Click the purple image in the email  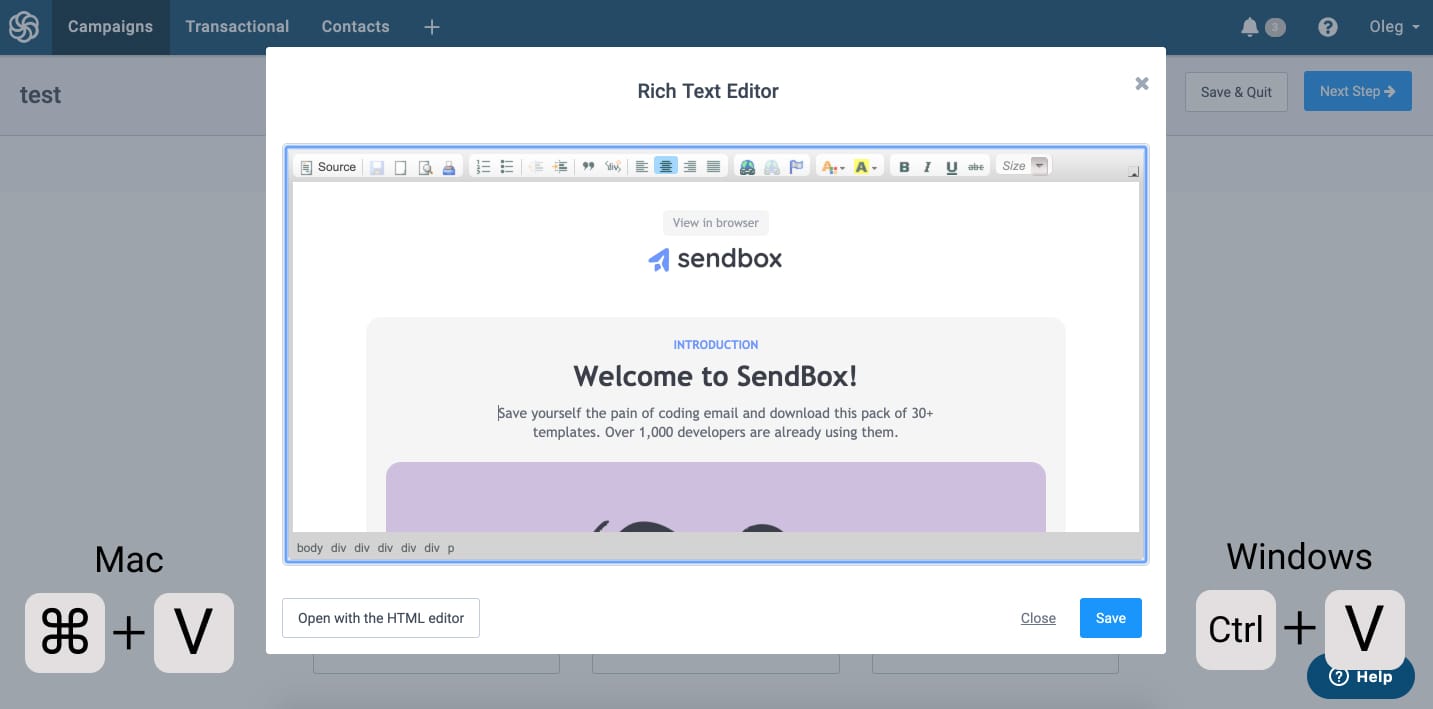coord(716,497)
